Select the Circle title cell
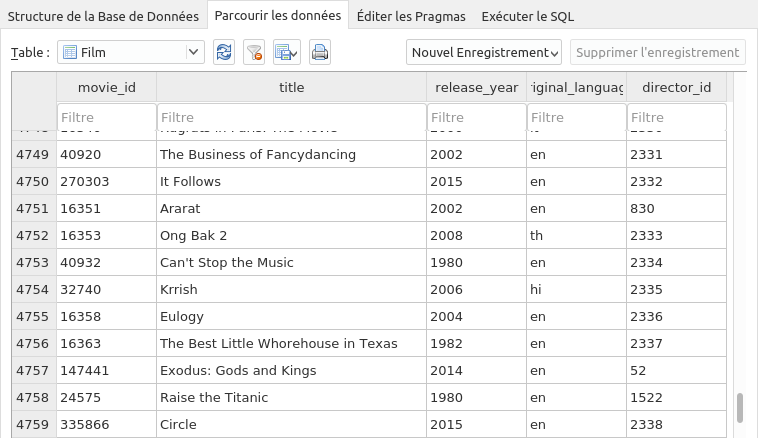The image size is (758, 438). [292, 424]
